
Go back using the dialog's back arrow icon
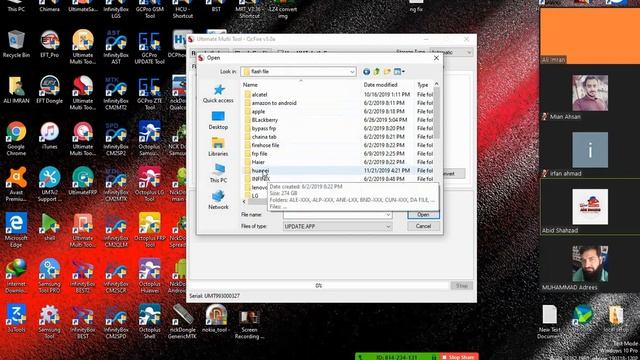(366, 72)
